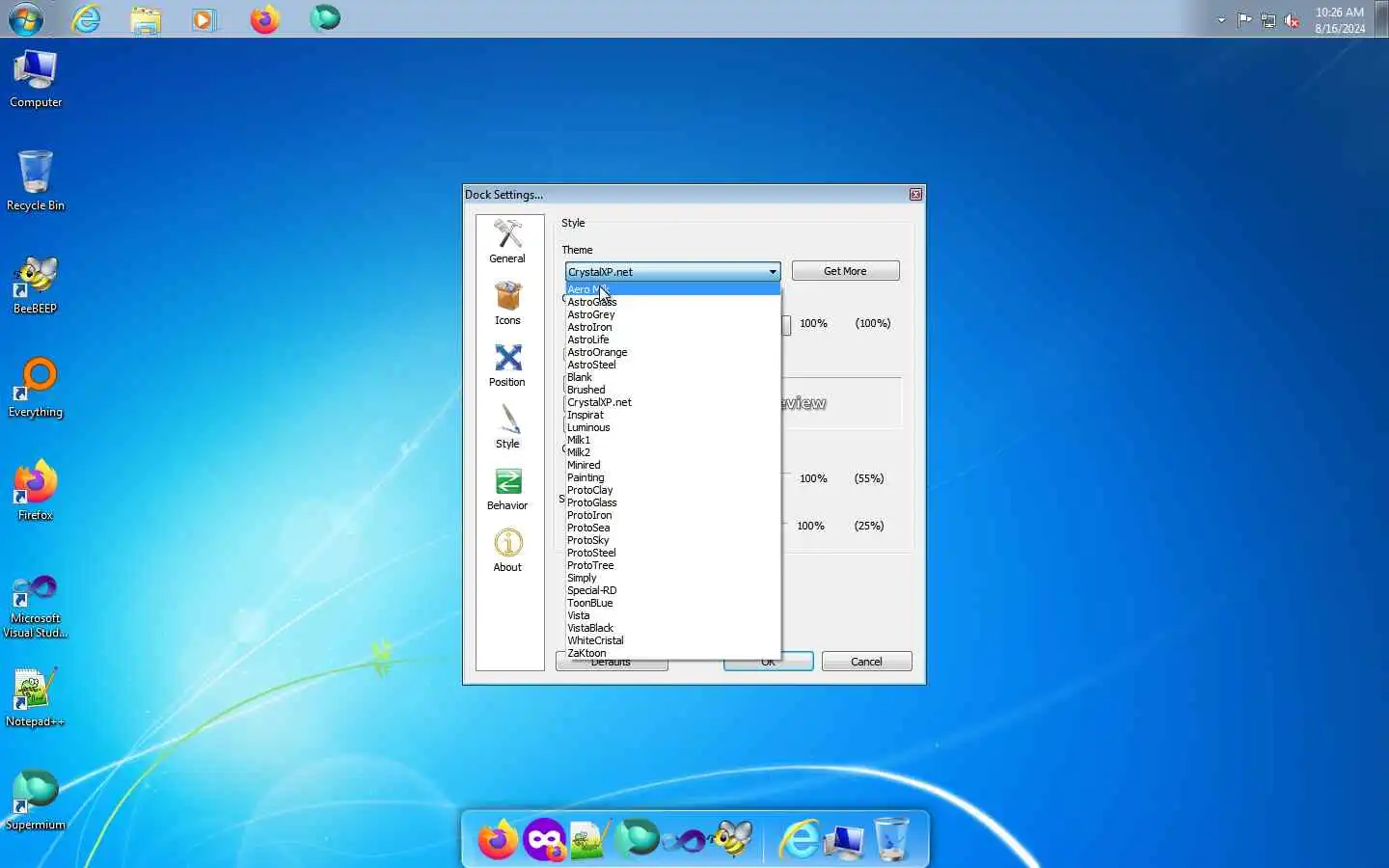
Task: Open Internet Explorer from the dock
Action: point(798,839)
